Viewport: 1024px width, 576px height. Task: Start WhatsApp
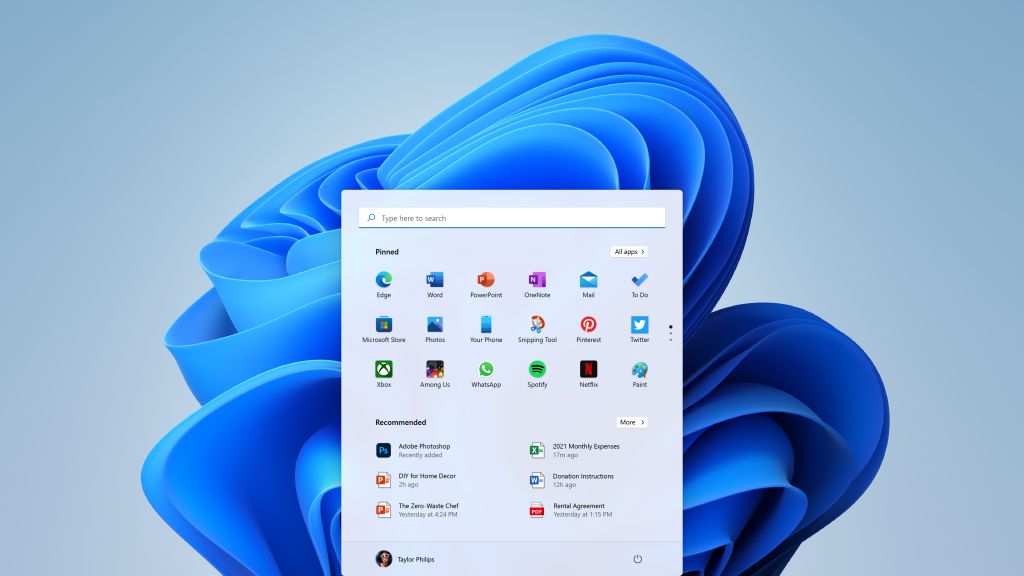(486, 369)
